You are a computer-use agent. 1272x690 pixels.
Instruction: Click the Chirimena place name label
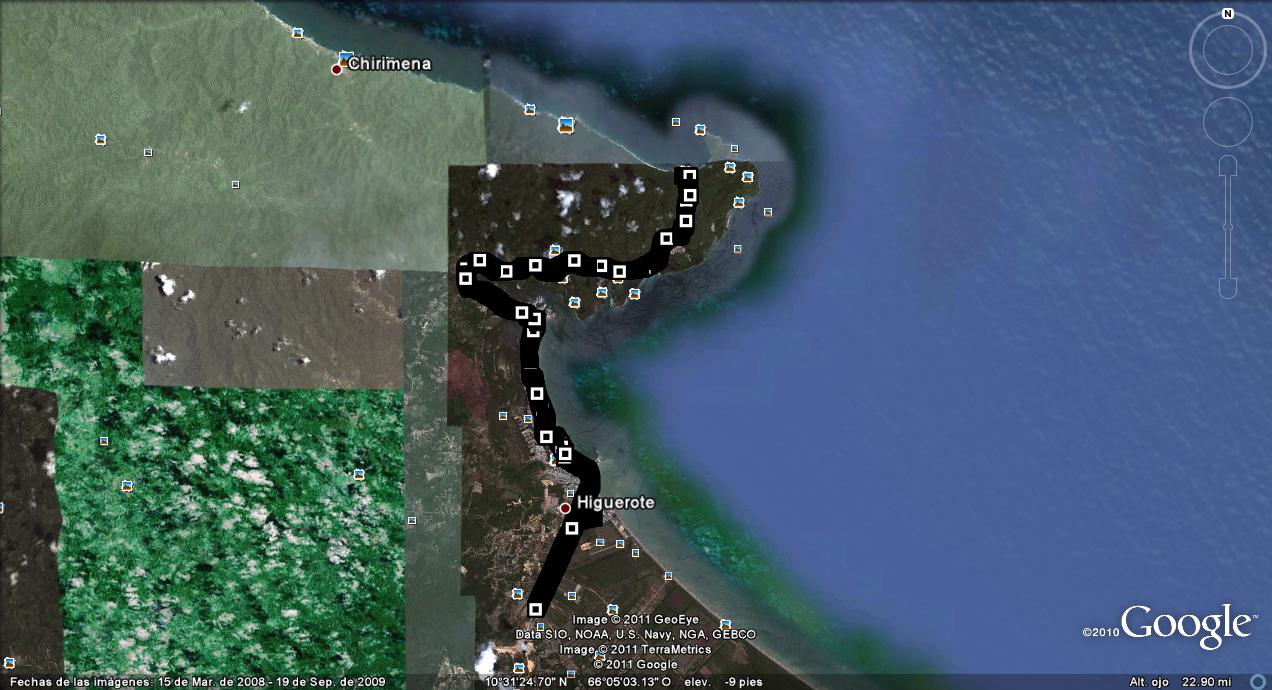coord(389,64)
